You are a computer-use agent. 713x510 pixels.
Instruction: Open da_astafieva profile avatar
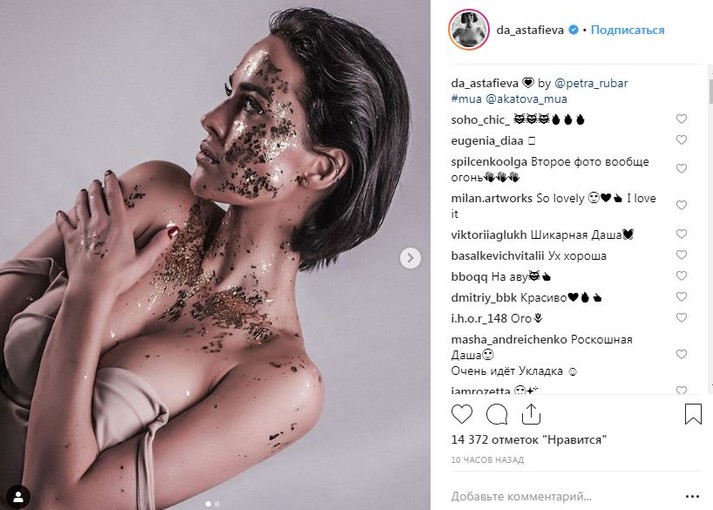point(469,30)
